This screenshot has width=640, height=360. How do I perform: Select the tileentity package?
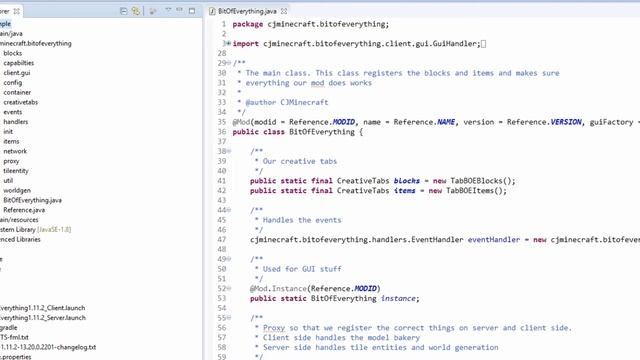(16, 171)
